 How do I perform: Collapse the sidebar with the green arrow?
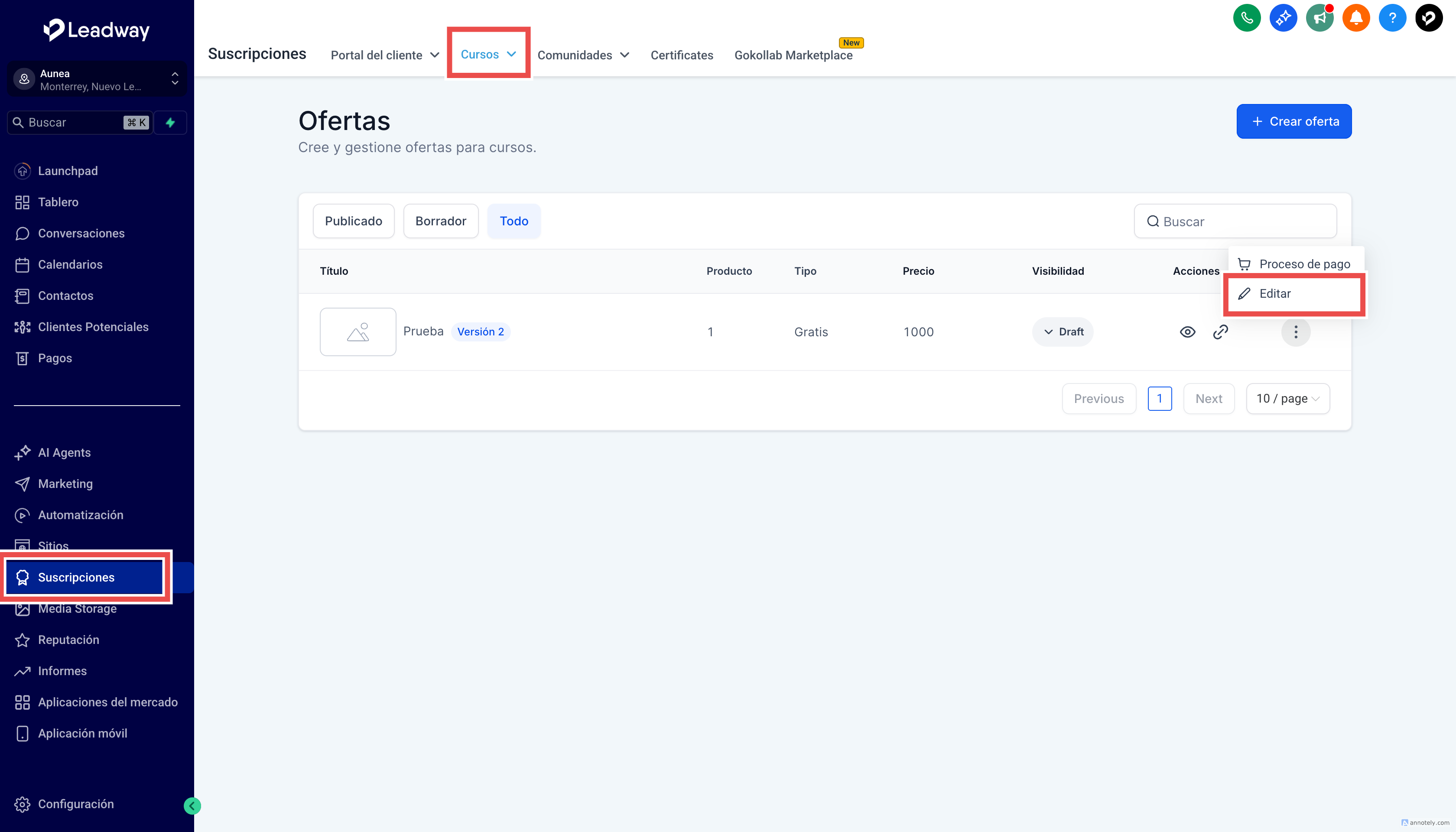(192, 806)
